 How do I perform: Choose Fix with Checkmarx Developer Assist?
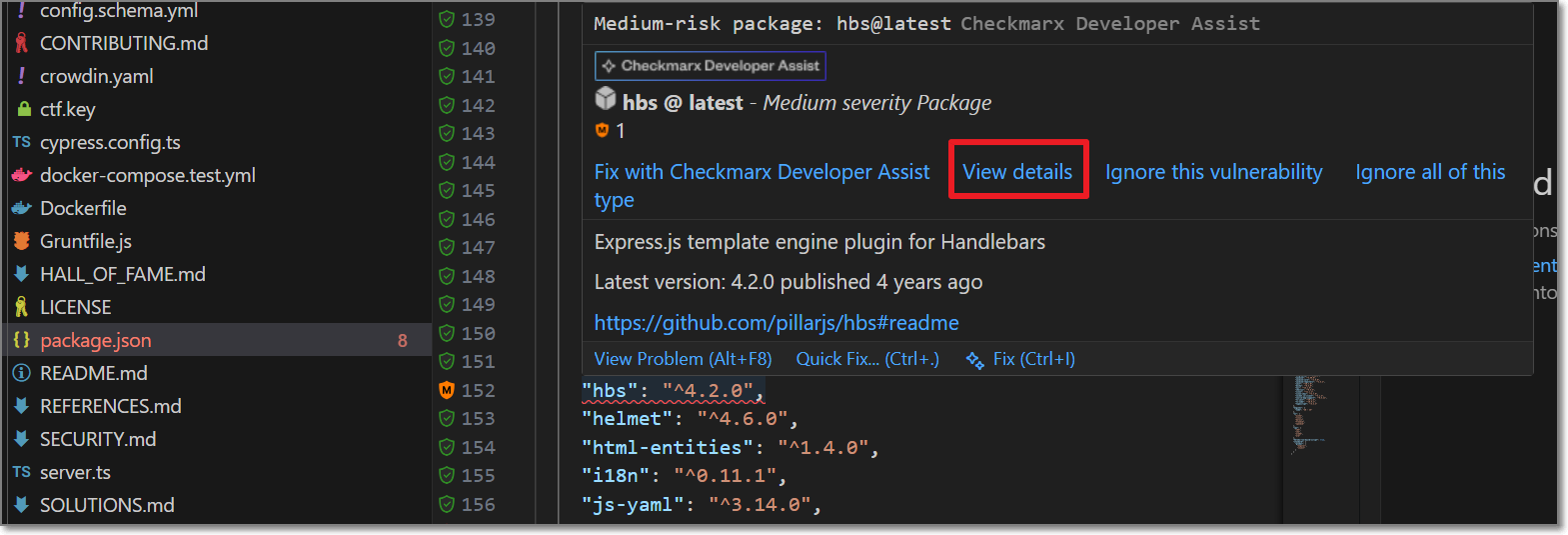point(762,172)
